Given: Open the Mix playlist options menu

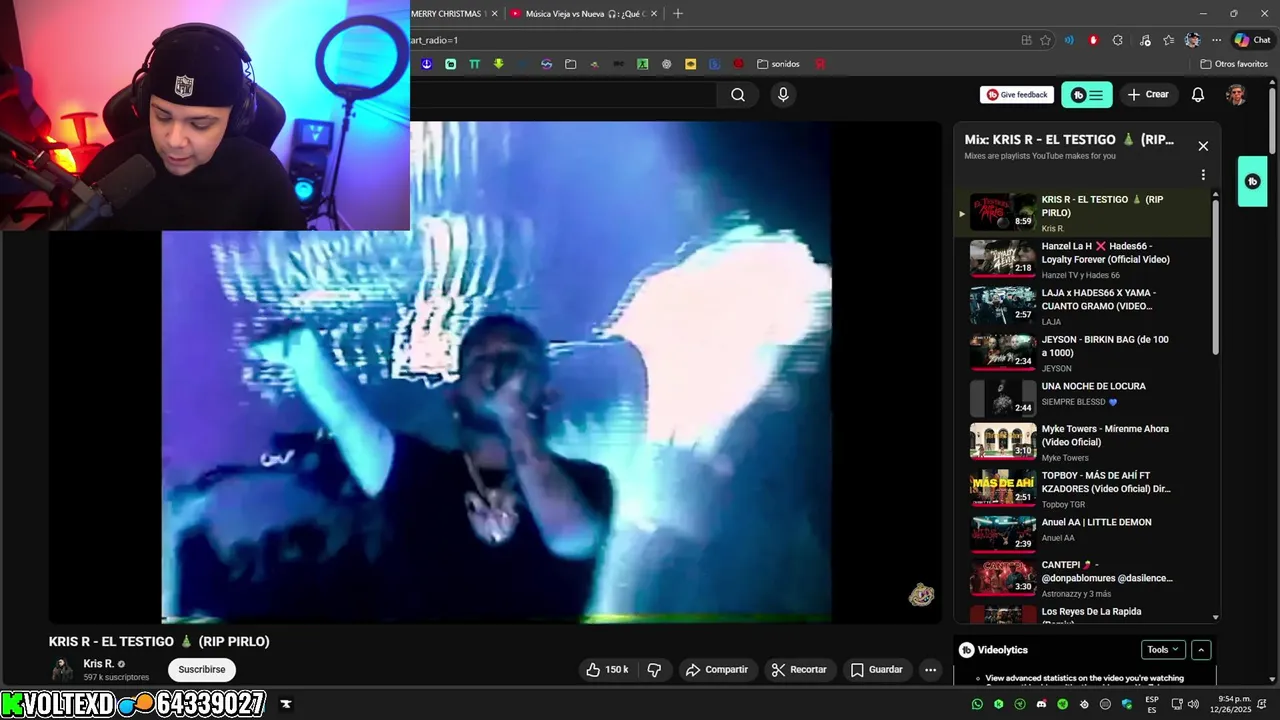Looking at the screenshot, I should click(1203, 175).
